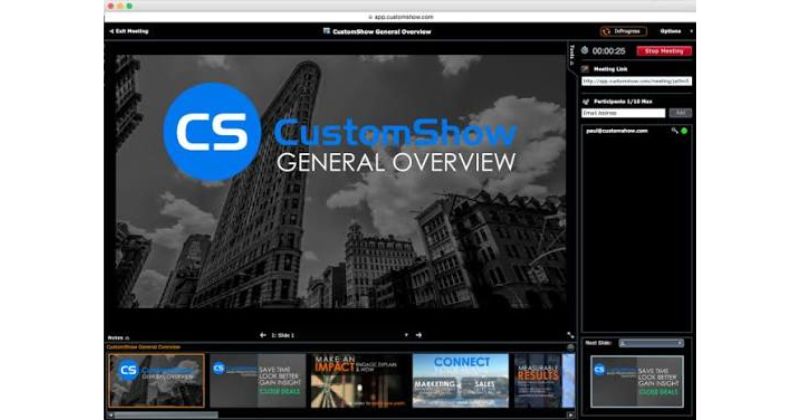Click Exit Meeting
800x420 pixels.
click(x=129, y=31)
